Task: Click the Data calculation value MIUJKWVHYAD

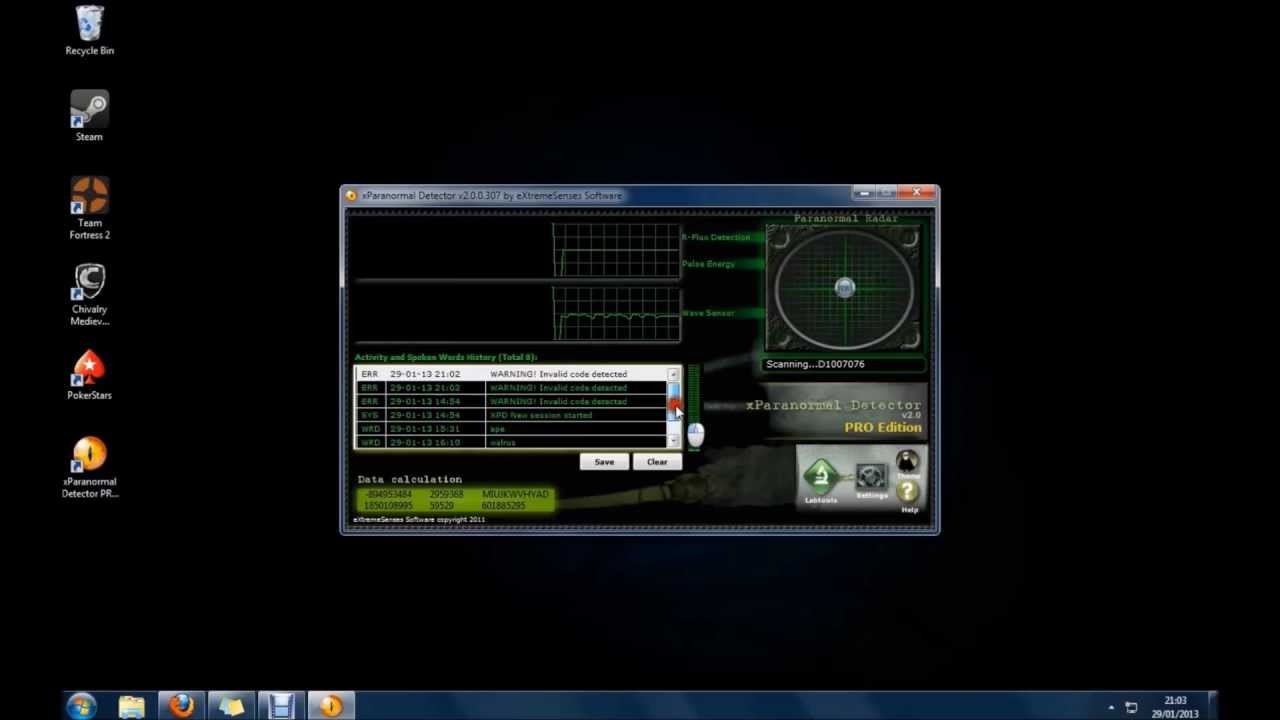Action: pyautogui.click(x=515, y=494)
